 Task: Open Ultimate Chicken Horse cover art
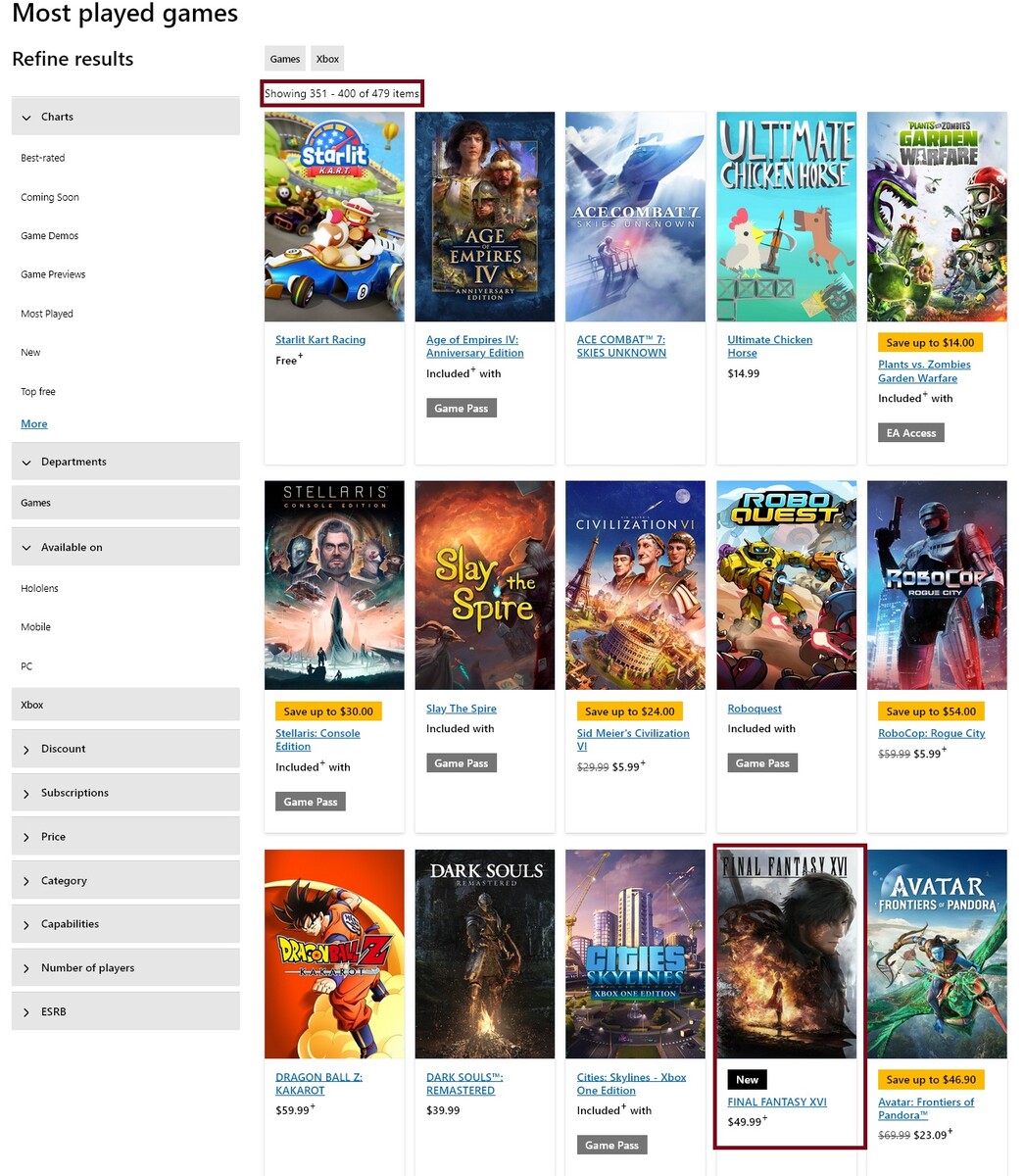[x=786, y=217]
